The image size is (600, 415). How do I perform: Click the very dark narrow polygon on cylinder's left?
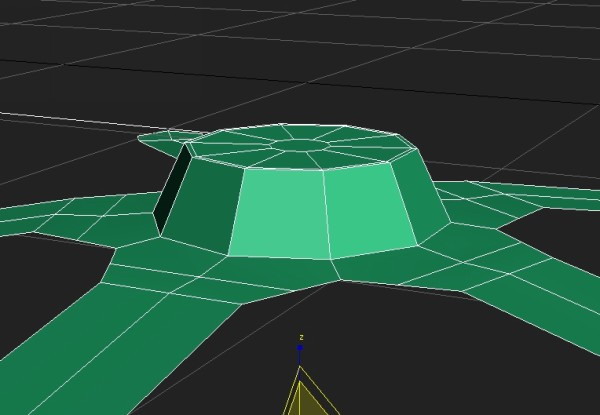(172, 188)
